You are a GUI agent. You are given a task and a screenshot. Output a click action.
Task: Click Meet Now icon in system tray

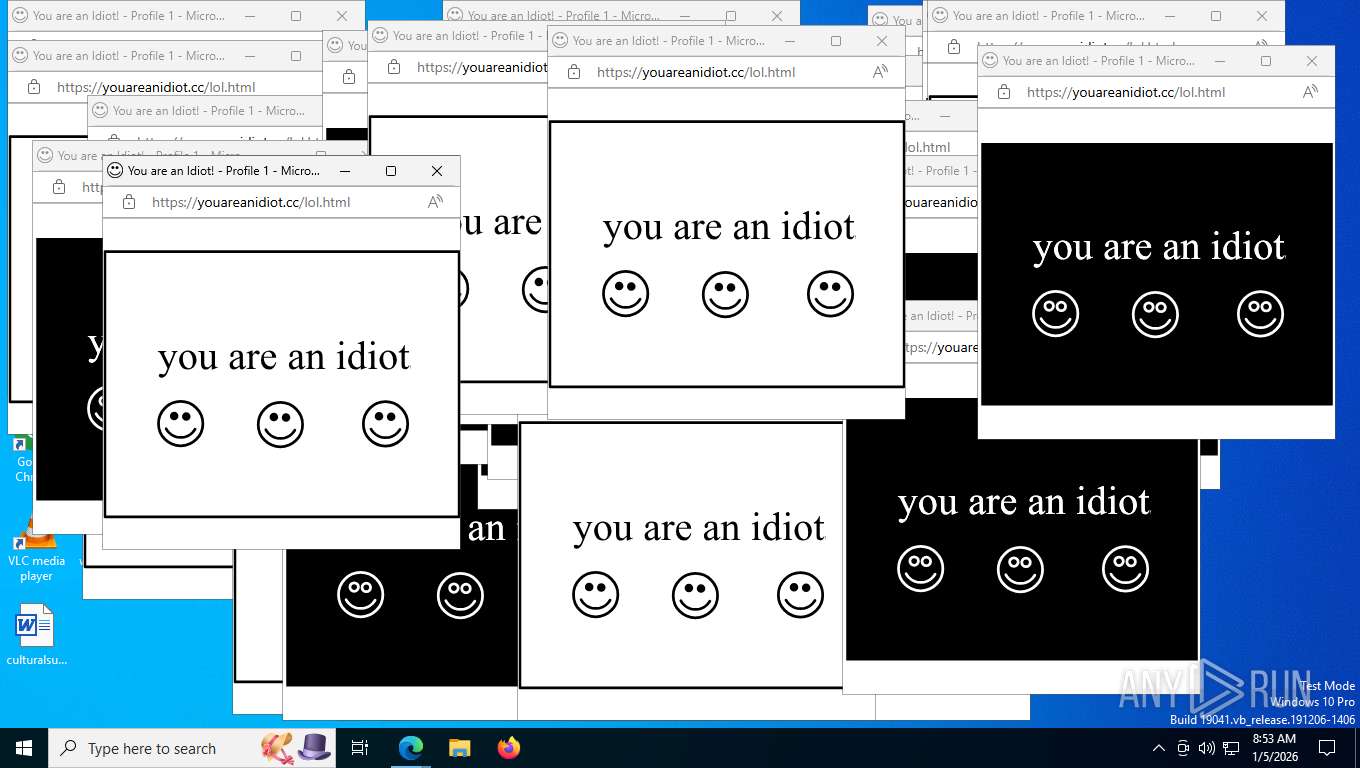coord(1183,748)
